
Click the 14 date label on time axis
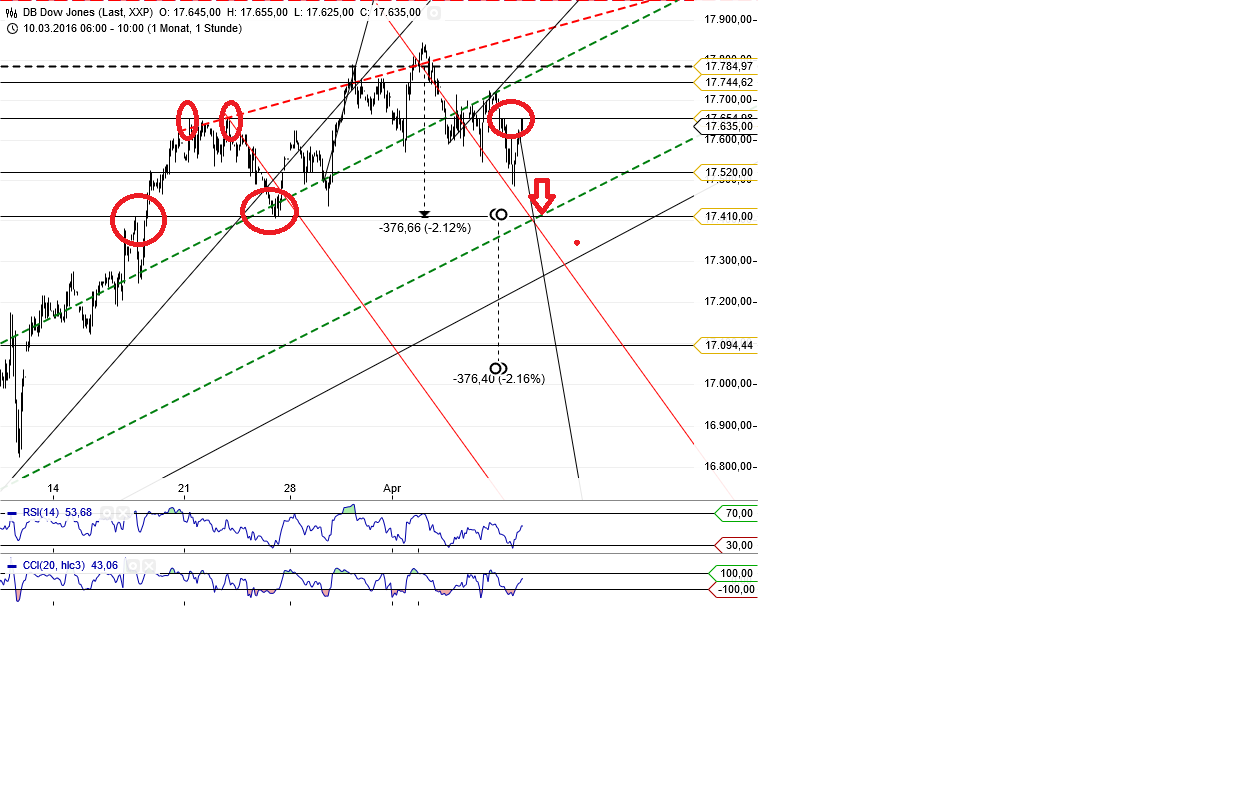[53, 489]
